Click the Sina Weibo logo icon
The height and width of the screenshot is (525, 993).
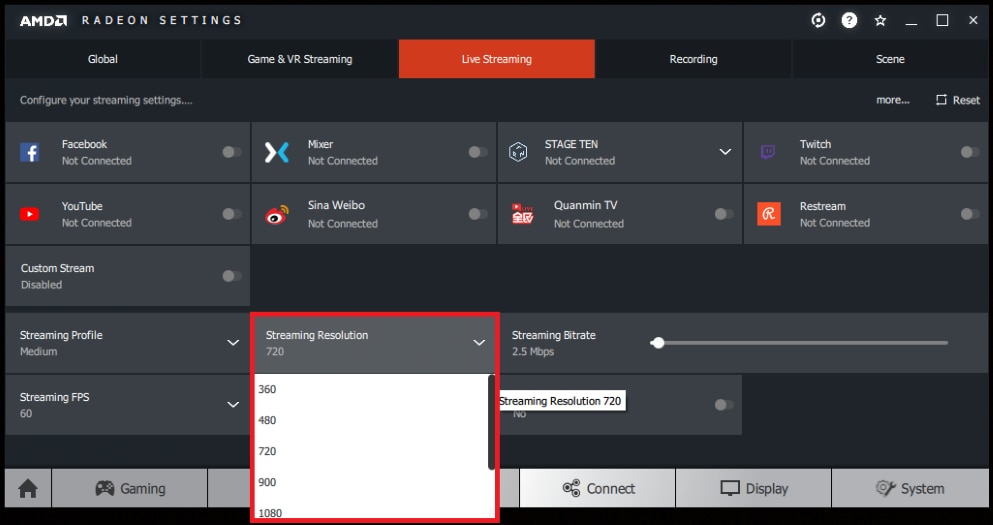coord(277,214)
